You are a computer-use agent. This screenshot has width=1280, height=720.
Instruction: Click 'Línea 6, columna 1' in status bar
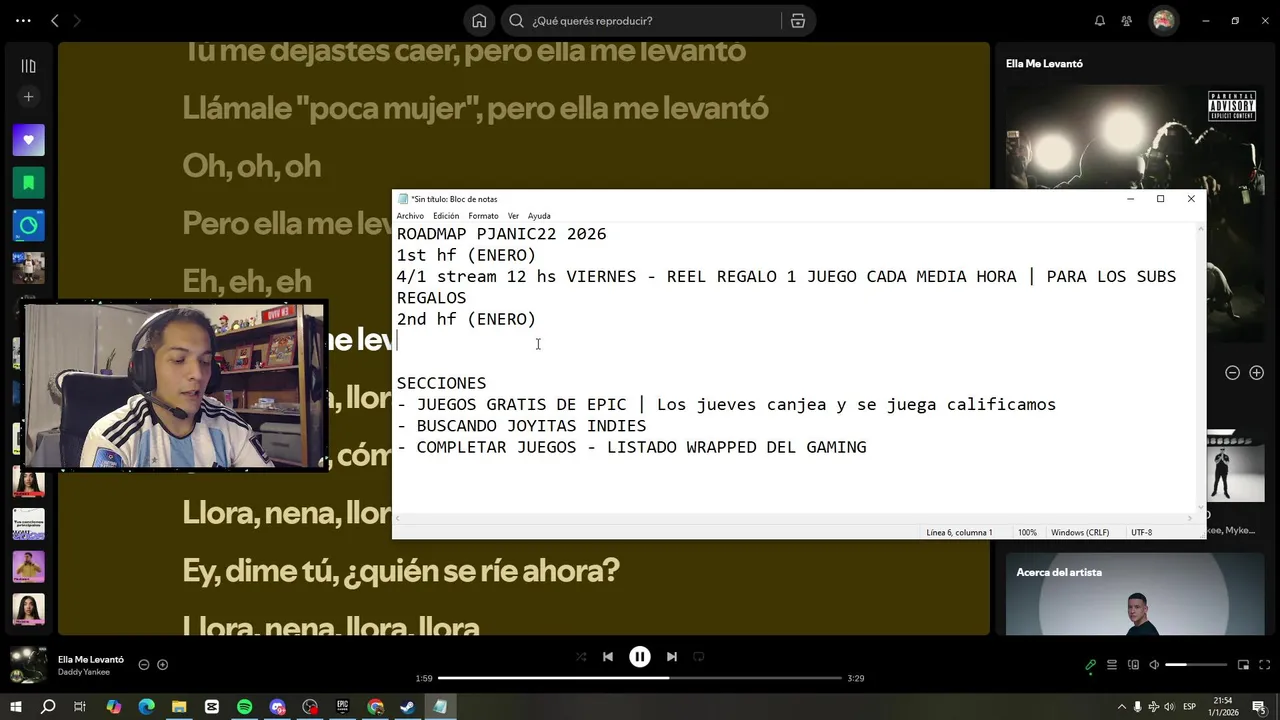[959, 533]
